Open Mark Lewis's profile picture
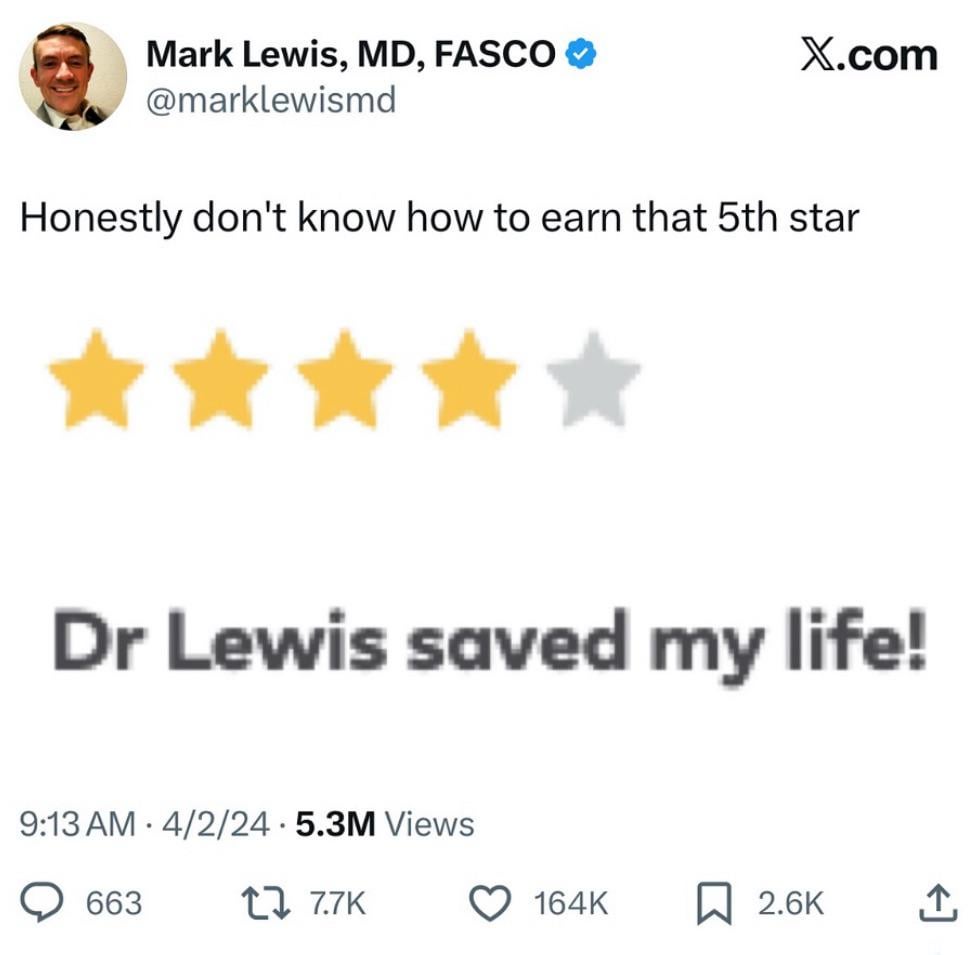This screenshot has width=979, height=955. coord(73,76)
